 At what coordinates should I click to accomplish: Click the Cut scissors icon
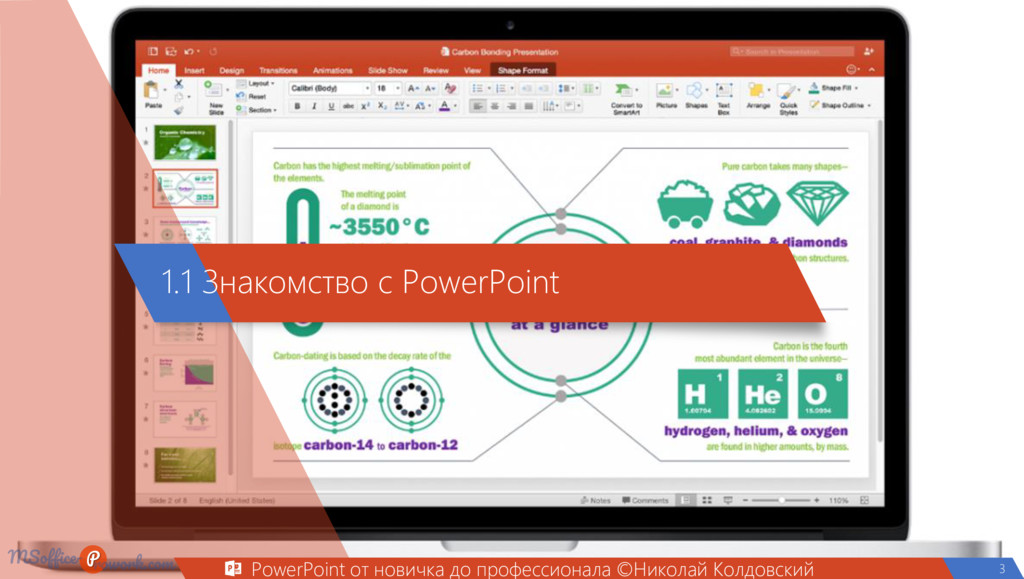pos(179,84)
